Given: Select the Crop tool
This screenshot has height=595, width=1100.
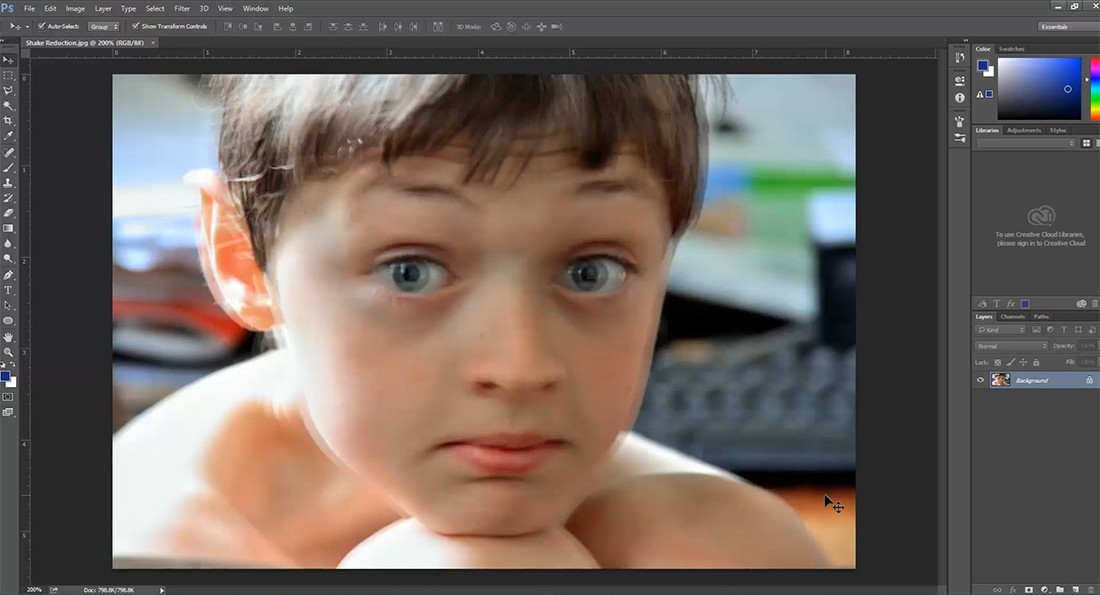Looking at the screenshot, I should coord(8,121).
